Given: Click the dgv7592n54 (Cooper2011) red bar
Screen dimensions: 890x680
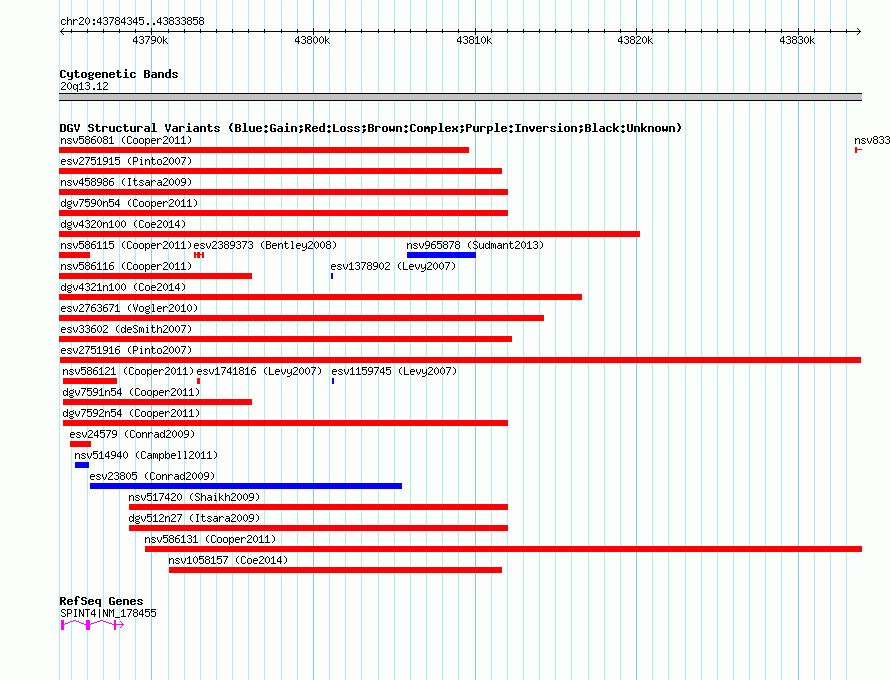Looking at the screenshot, I should click(285, 423).
